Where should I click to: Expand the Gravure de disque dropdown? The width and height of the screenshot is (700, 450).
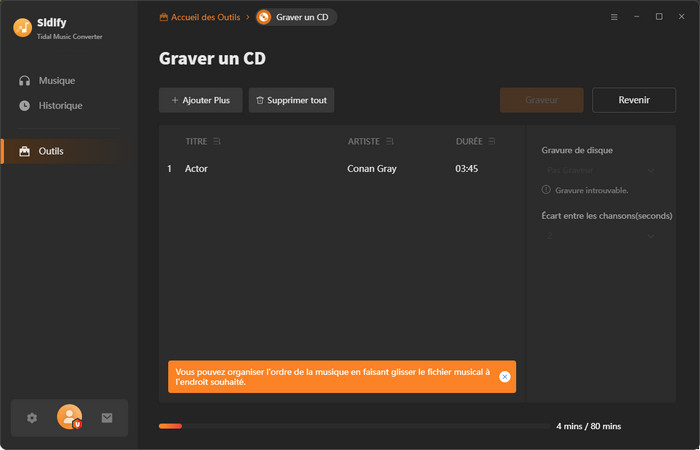pyautogui.click(x=600, y=170)
